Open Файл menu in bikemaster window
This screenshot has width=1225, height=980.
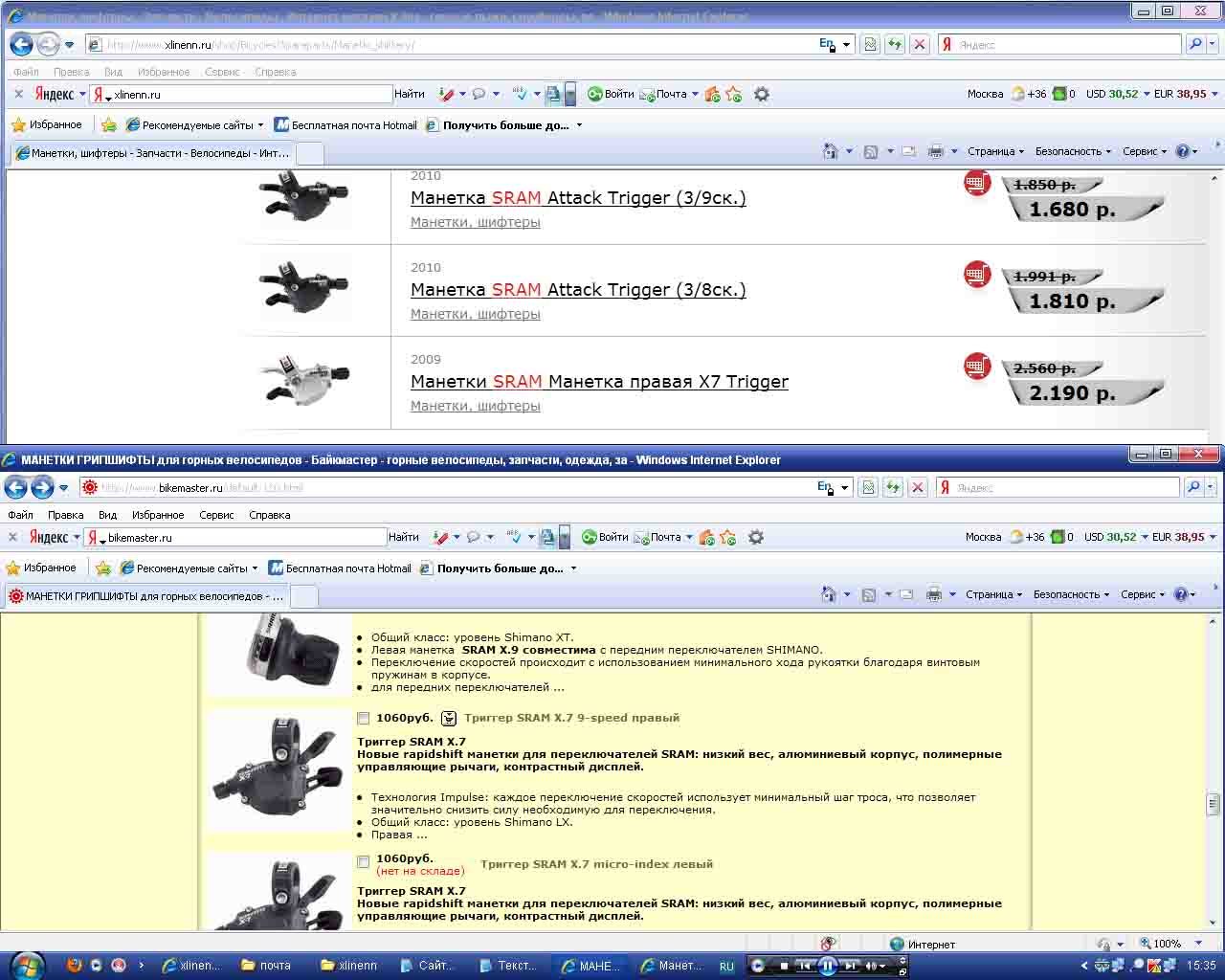pos(20,515)
